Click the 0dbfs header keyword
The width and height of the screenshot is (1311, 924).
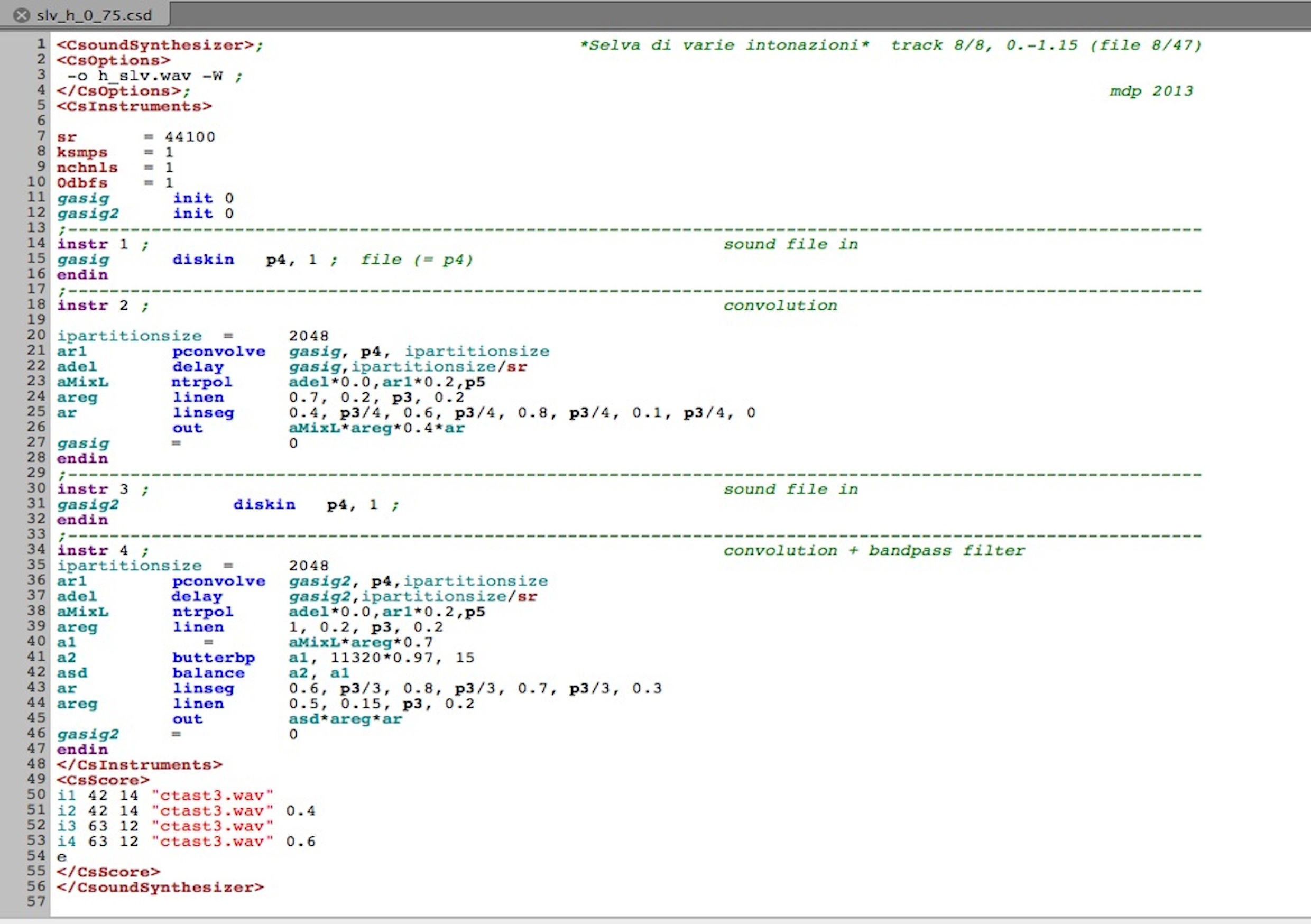click(81, 183)
